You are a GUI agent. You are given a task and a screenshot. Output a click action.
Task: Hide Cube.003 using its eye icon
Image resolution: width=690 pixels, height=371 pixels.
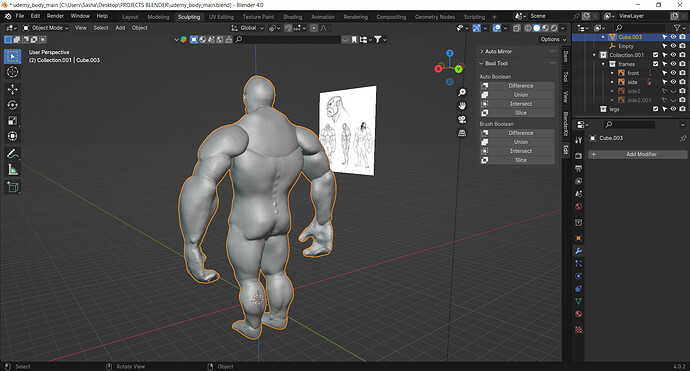pos(673,37)
